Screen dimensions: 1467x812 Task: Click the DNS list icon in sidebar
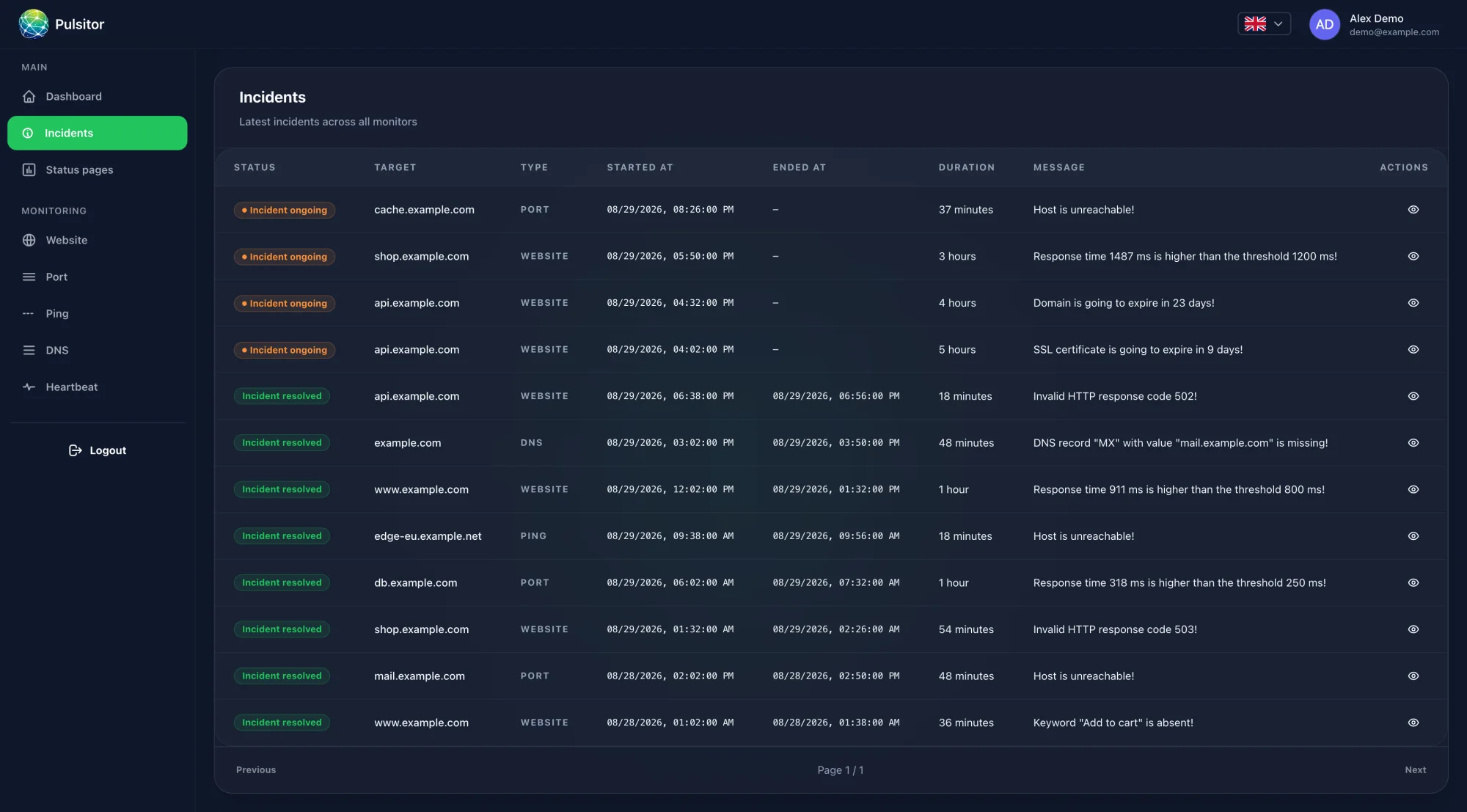29,351
